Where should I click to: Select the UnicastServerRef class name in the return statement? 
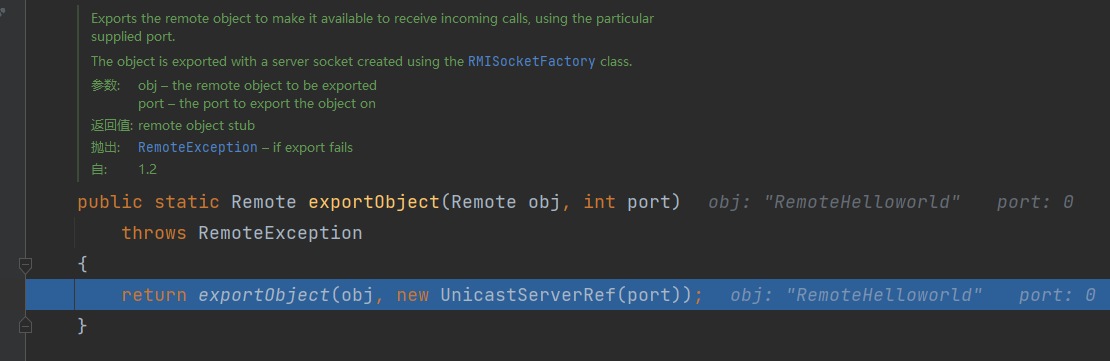[528, 294]
